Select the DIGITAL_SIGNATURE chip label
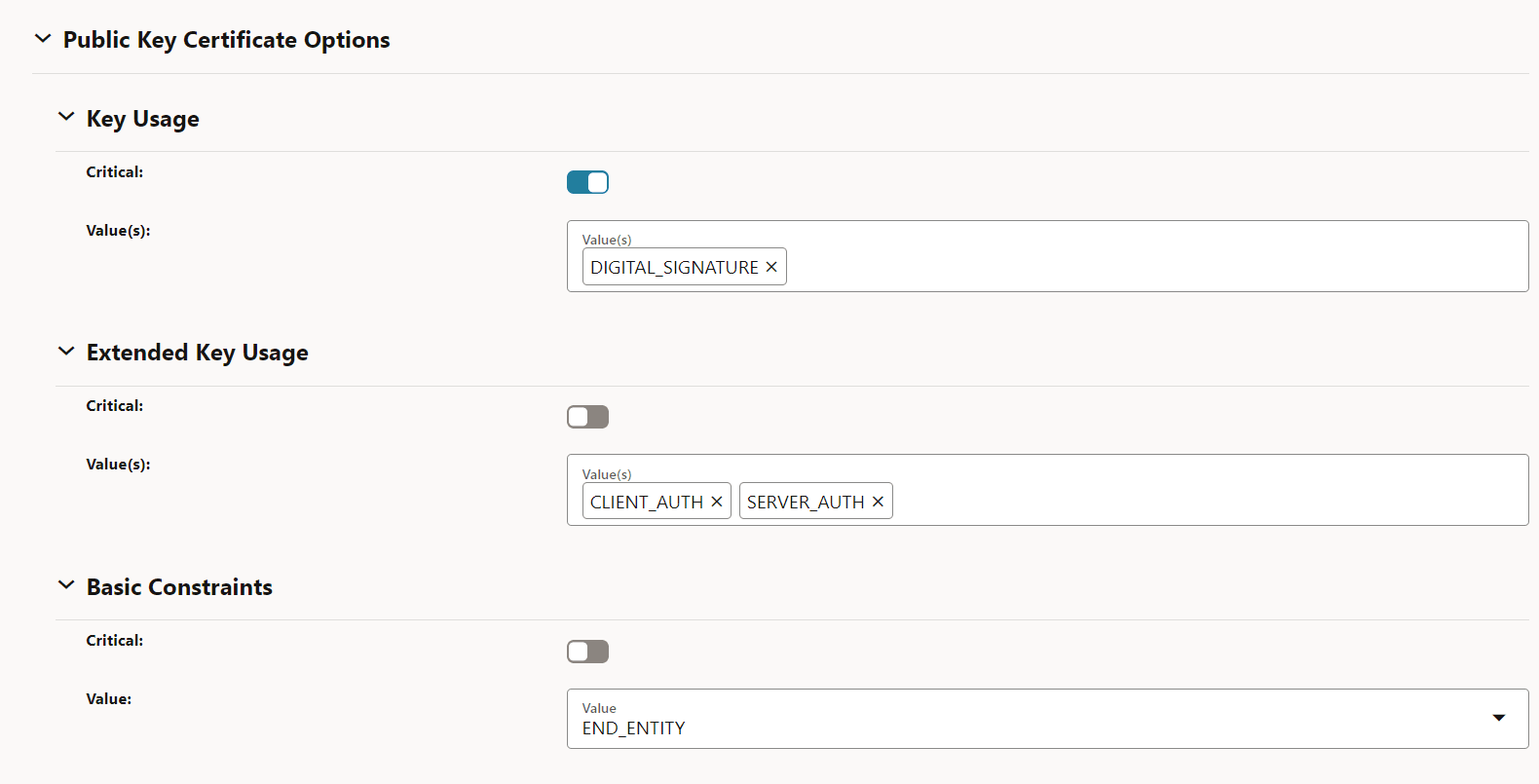The height and width of the screenshot is (784, 1539). click(674, 266)
